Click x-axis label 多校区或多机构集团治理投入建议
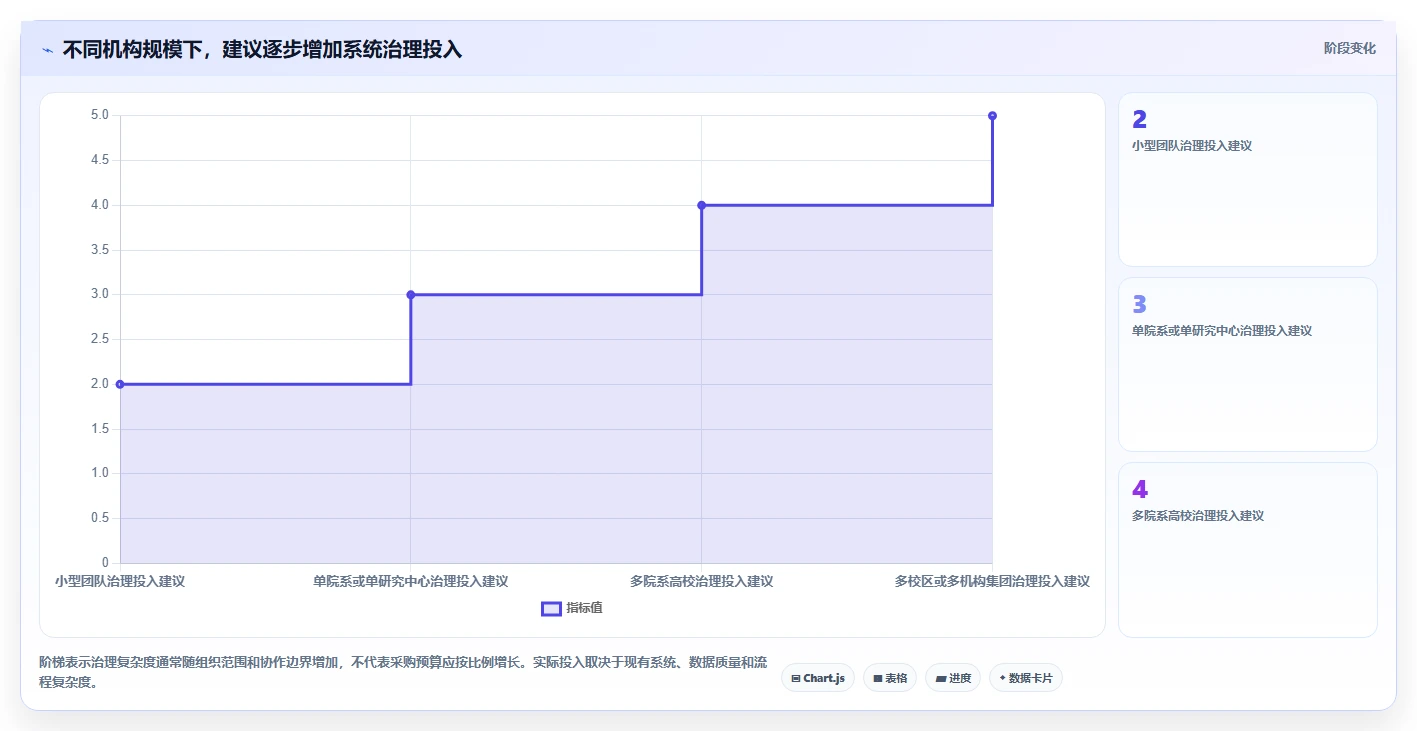The width and height of the screenshot is (1417, 731). click(x=992, y=581)
